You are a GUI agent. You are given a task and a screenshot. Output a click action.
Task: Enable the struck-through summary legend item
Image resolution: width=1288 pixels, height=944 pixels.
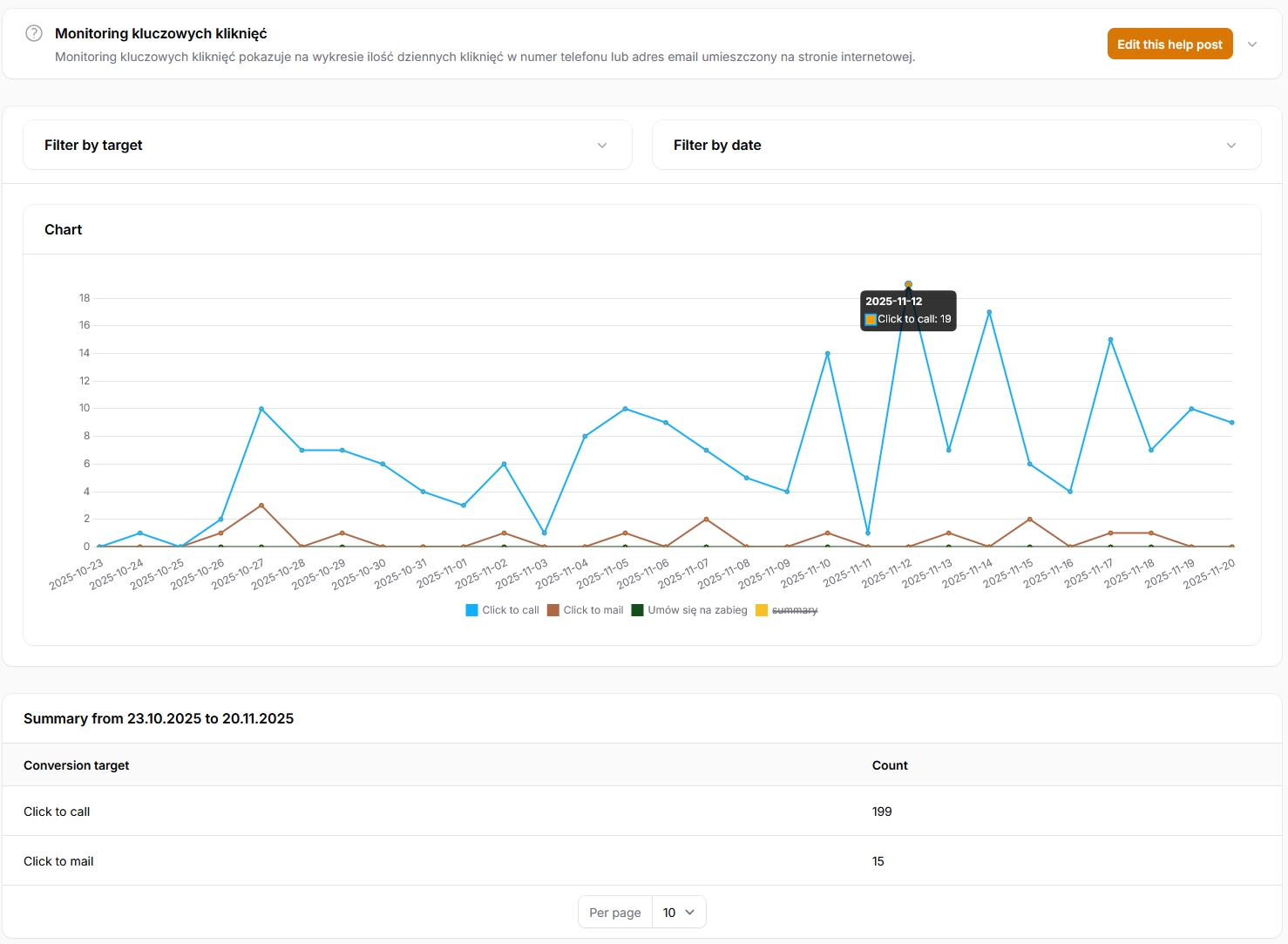pos(794,610)
